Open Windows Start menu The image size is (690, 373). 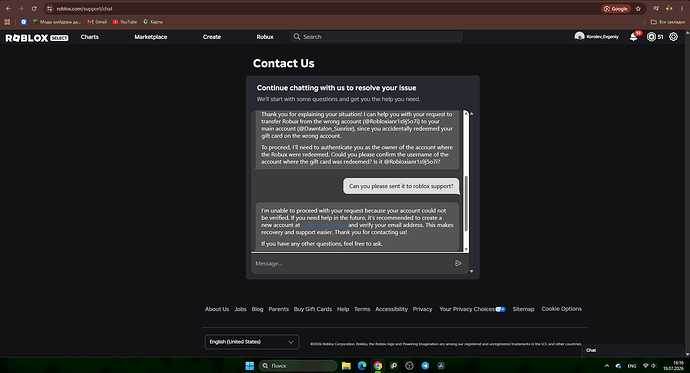point(250,366)
